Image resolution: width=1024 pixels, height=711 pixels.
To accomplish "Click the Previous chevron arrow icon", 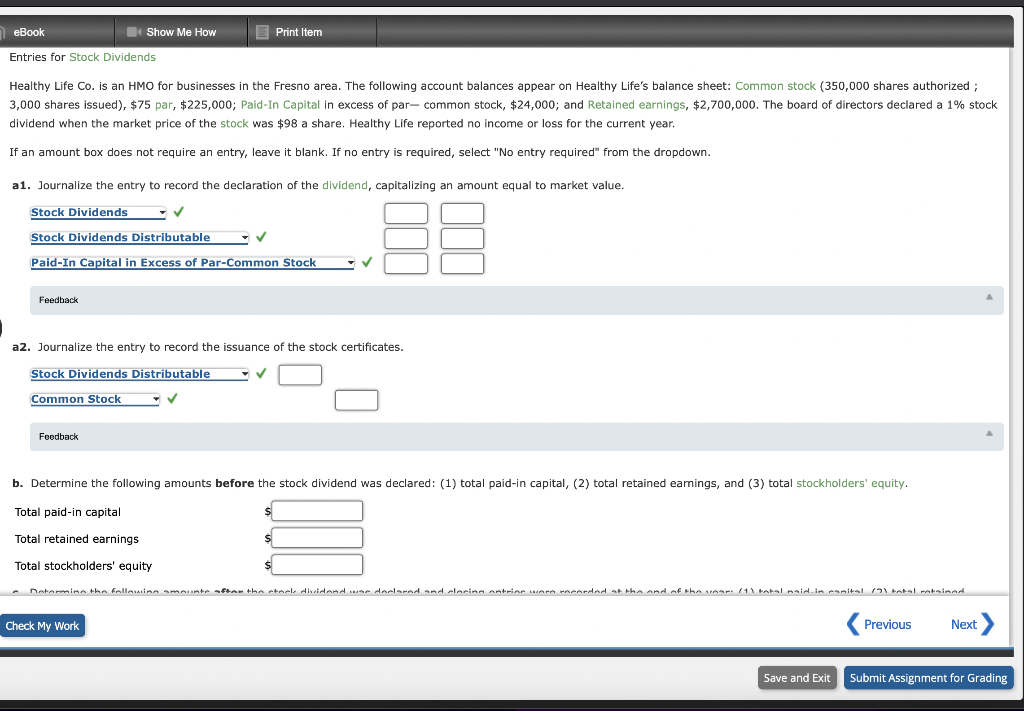I will point(853,624).
